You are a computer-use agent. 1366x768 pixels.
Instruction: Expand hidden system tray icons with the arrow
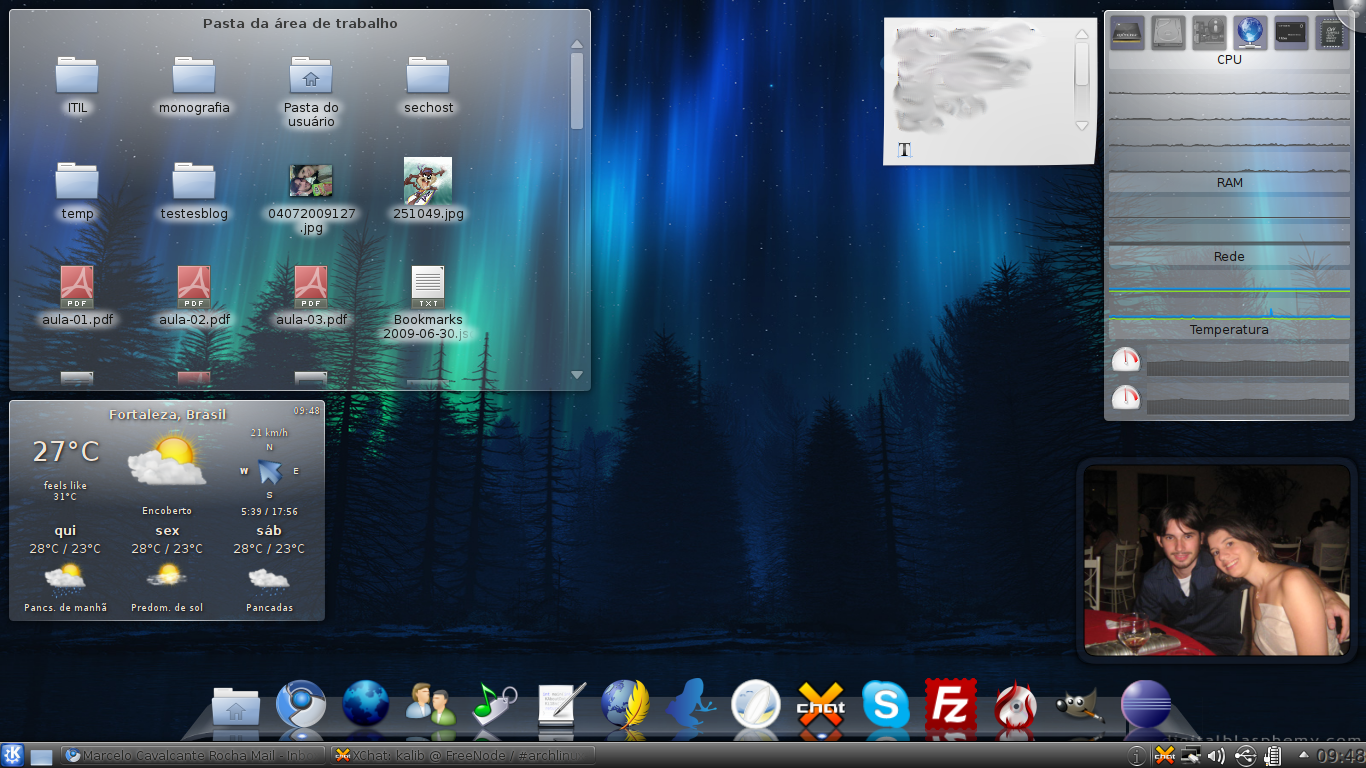click(1302, 756)
